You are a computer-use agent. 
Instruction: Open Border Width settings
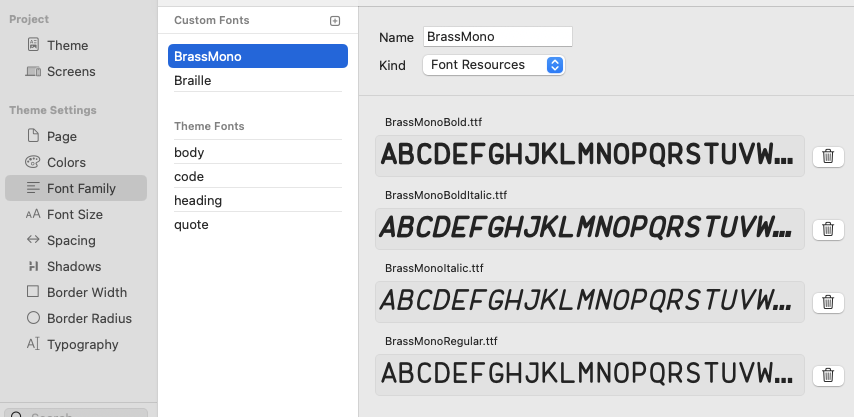(86, 292)
